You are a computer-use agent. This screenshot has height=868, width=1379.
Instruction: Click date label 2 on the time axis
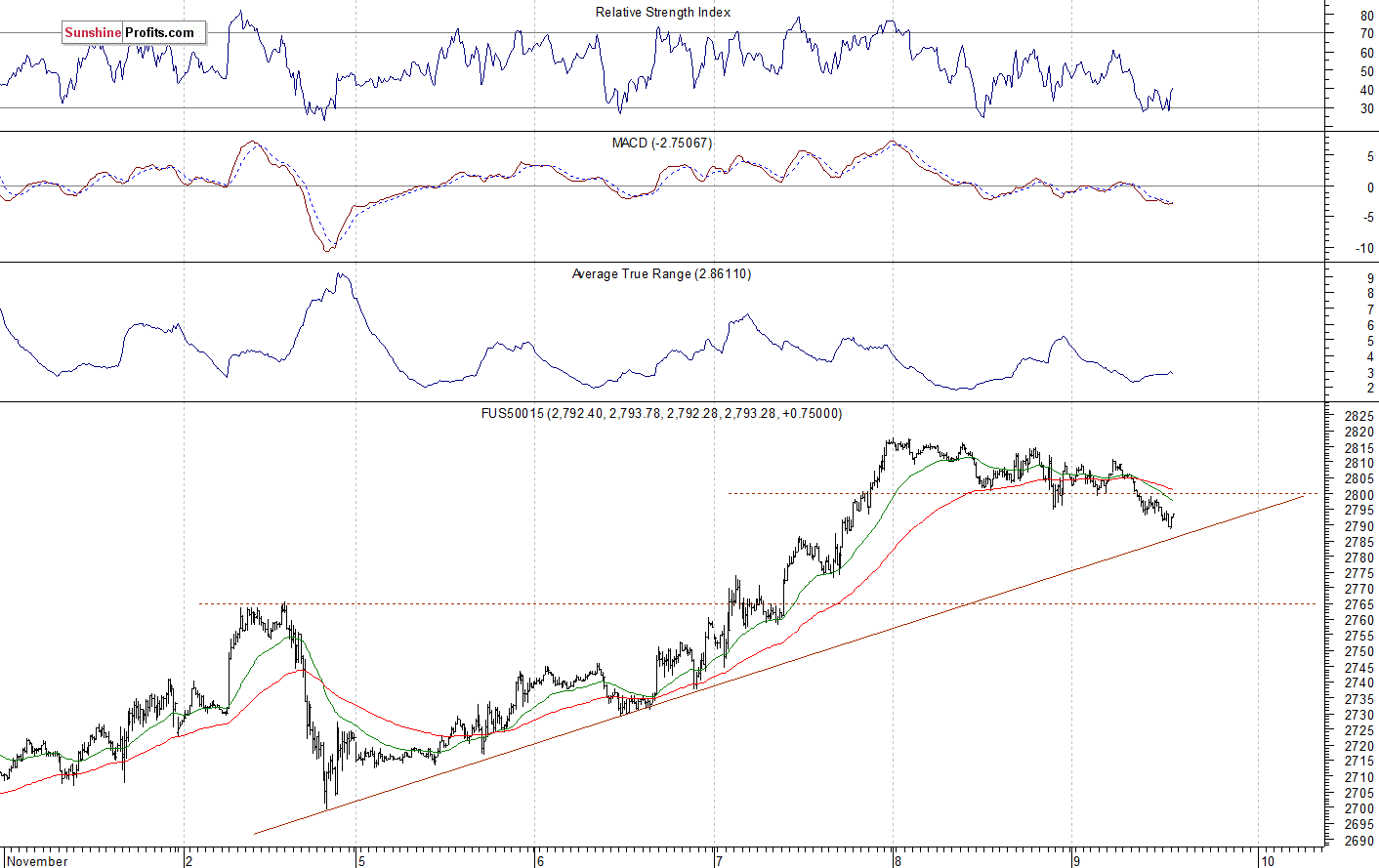pyautogui.click(x=189, y=861)
